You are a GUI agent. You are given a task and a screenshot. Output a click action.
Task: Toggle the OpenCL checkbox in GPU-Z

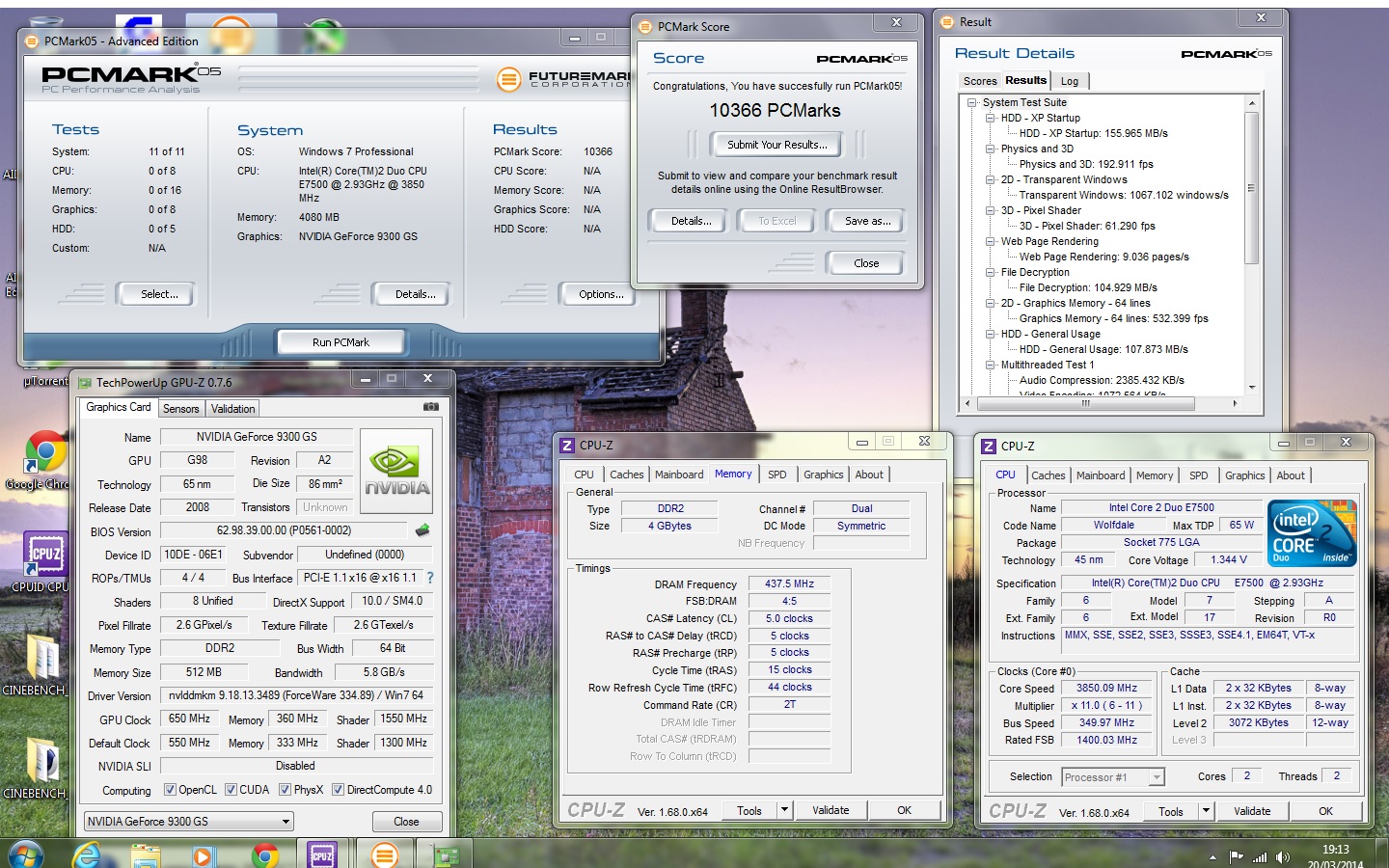[x=170, y=789]
